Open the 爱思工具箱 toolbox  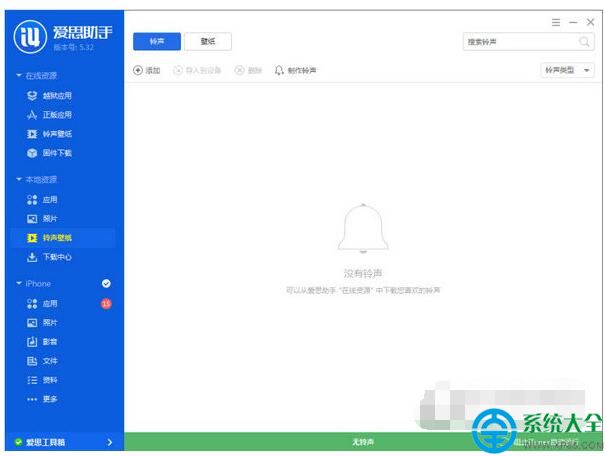point(64,442)
